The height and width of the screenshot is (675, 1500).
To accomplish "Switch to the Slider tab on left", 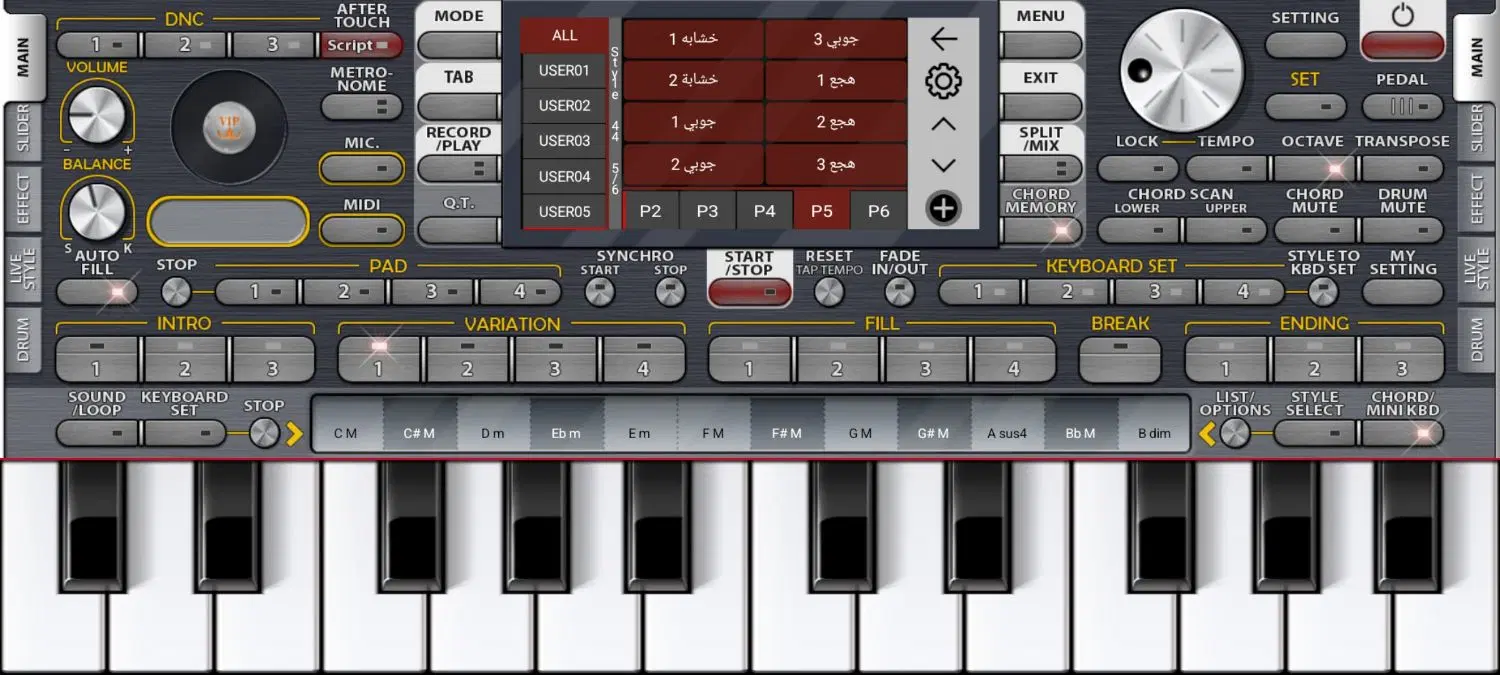I will pyautogui.click(x=23, y=131).
